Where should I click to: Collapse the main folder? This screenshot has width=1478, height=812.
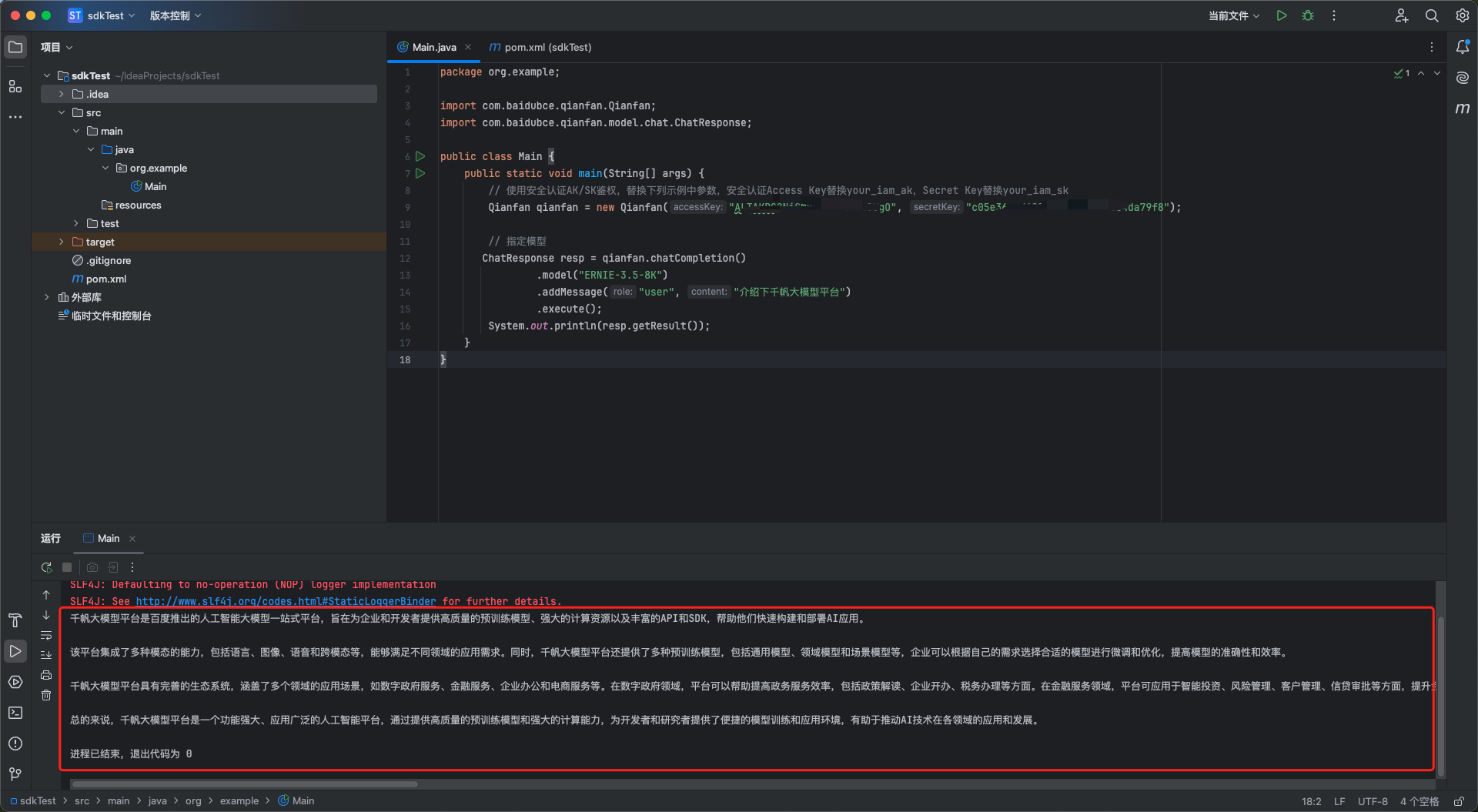click(x=76, y=131)
